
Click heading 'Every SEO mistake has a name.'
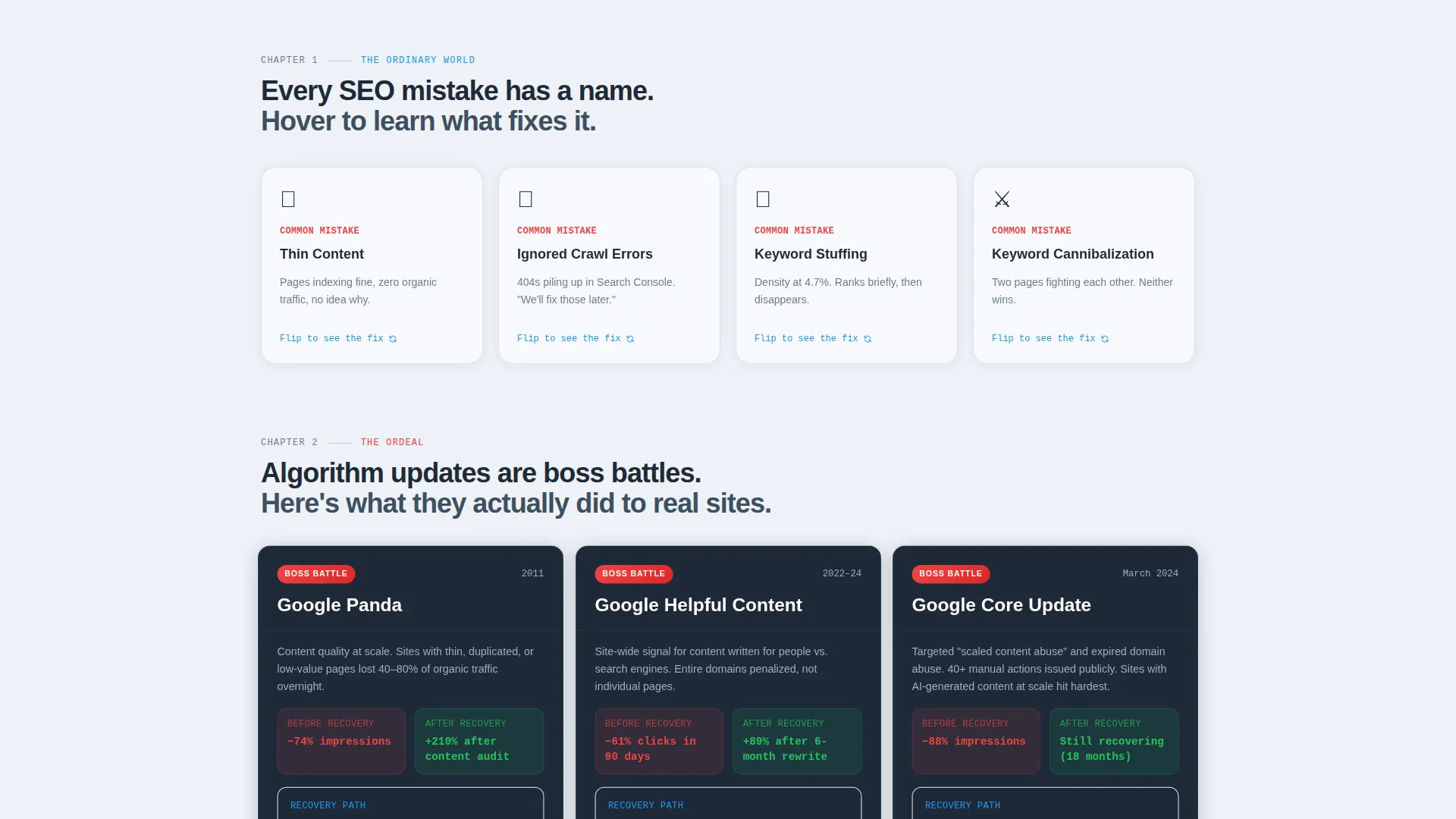coord(457,91)
